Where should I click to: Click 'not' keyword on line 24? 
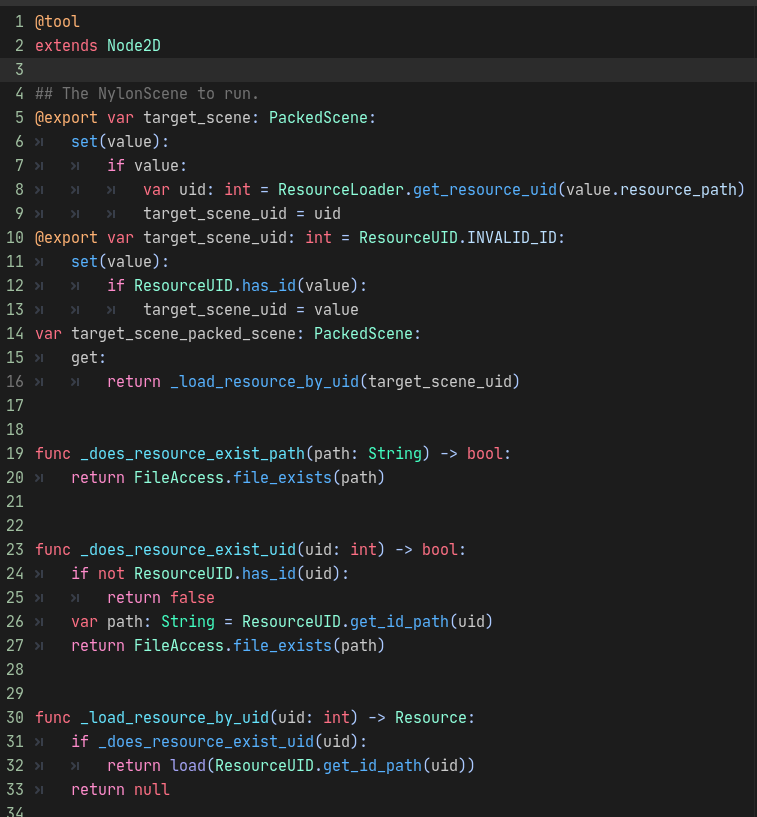point(111,573)
